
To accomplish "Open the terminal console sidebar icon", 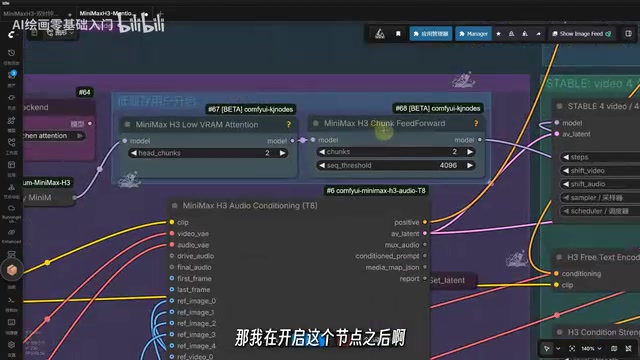I will [11, 300].
